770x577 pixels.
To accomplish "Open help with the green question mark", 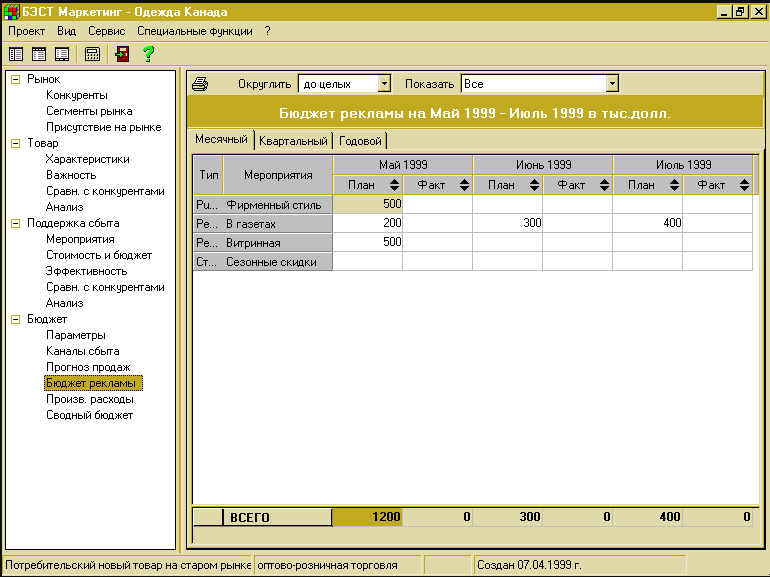I will [148, 54].
